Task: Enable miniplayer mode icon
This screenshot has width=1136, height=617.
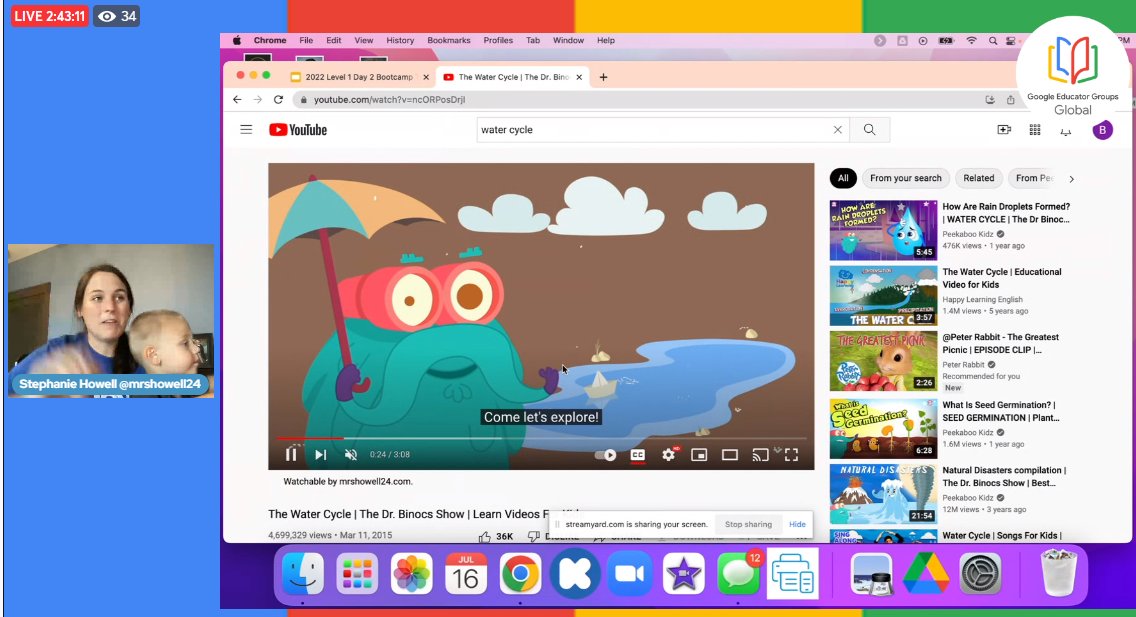Action: coord(699,455)
